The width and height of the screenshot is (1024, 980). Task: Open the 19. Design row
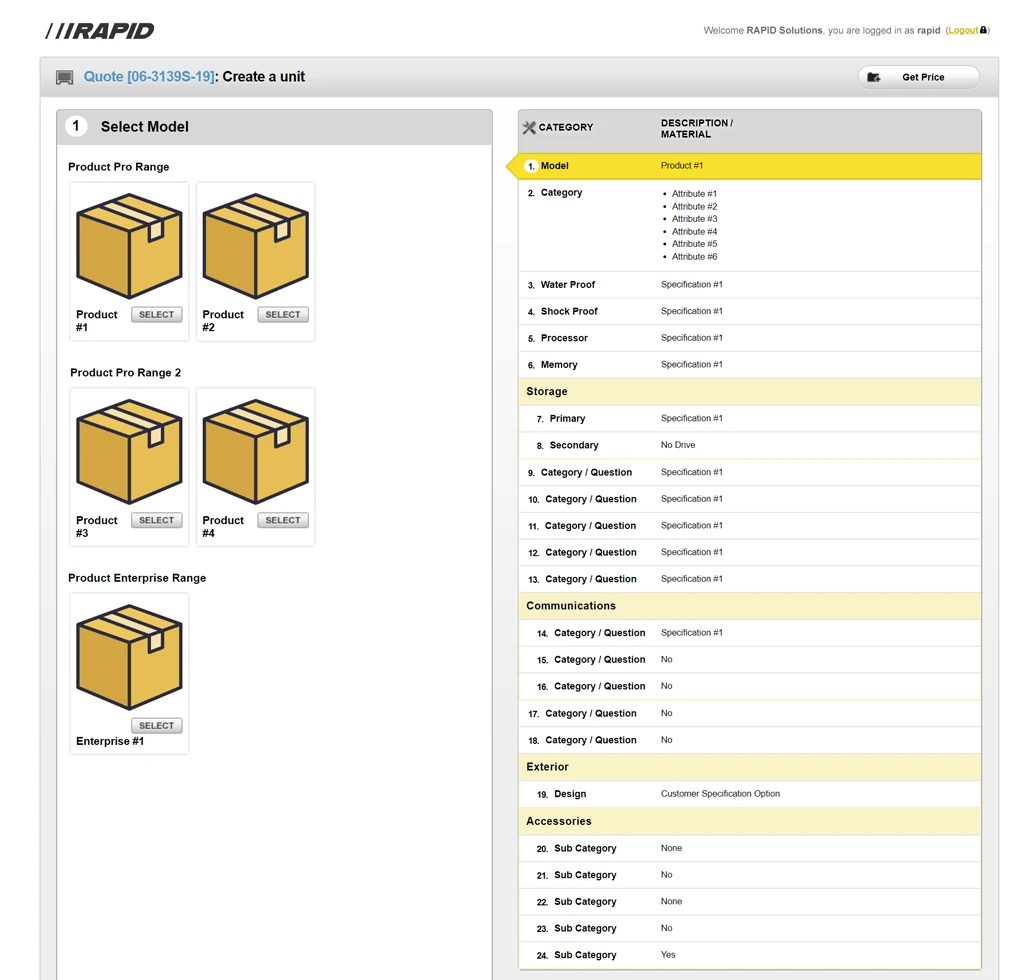[x=749, y=794]
